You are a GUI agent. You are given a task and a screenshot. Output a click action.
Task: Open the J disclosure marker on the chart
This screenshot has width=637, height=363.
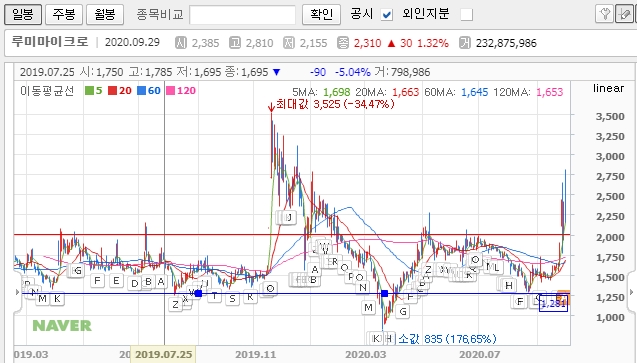[289, 218]
